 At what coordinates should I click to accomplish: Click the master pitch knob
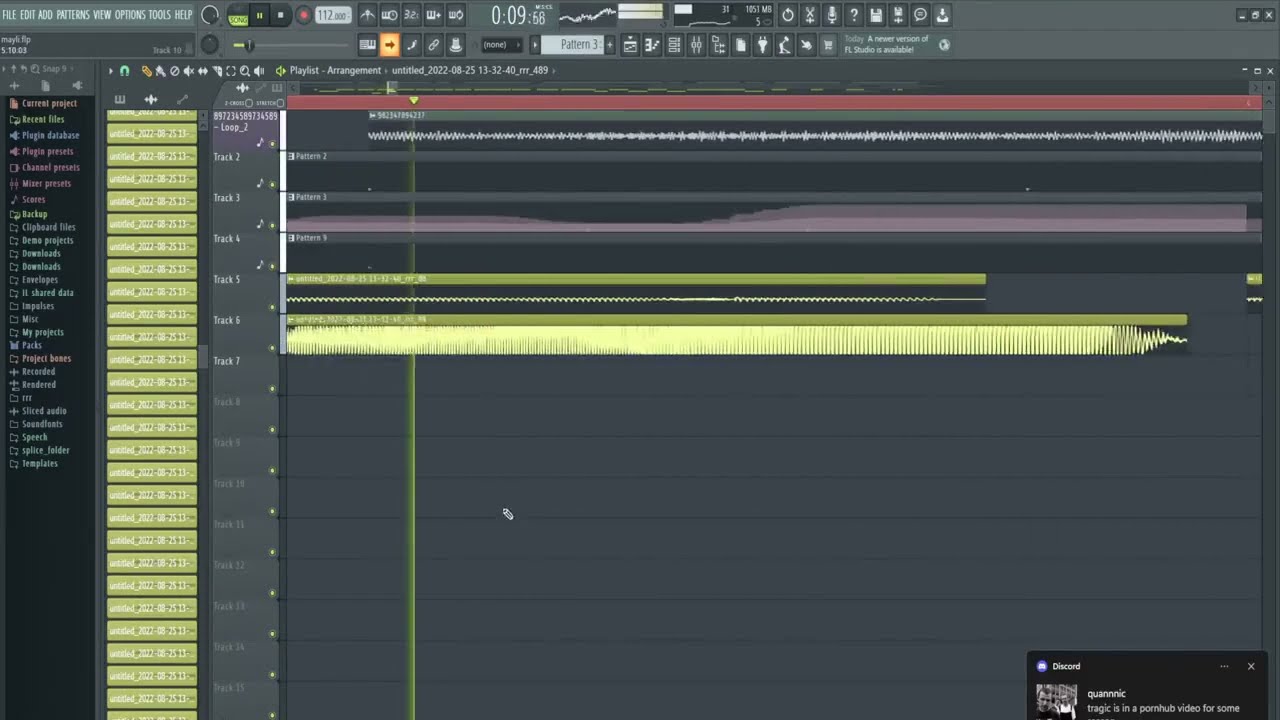[209, 45]
